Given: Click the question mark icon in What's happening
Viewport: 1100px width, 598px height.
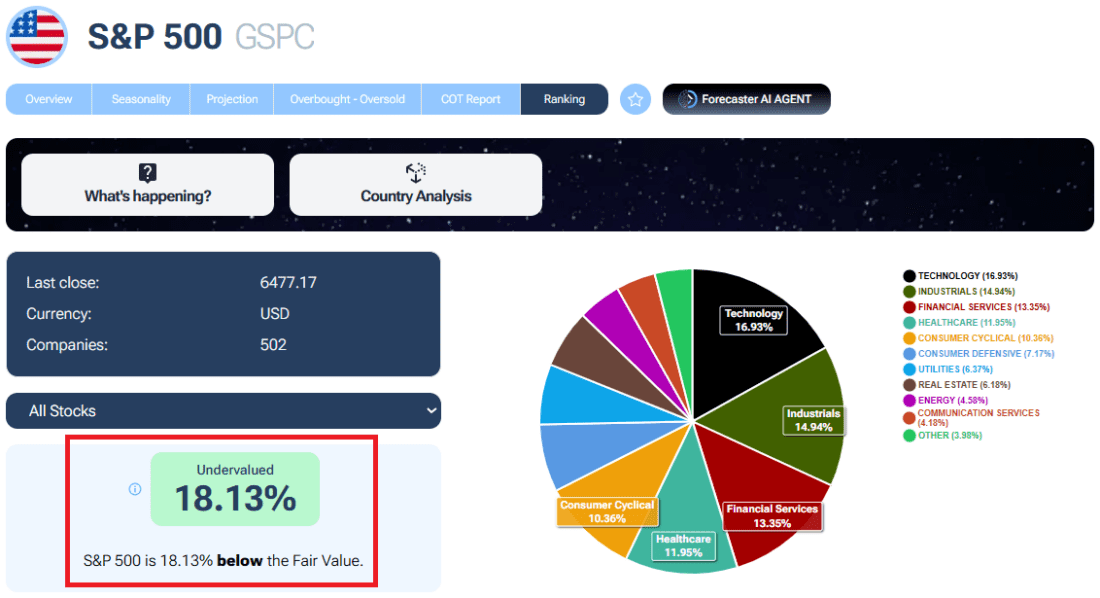Looking at the screenshot, I should 147,173.
